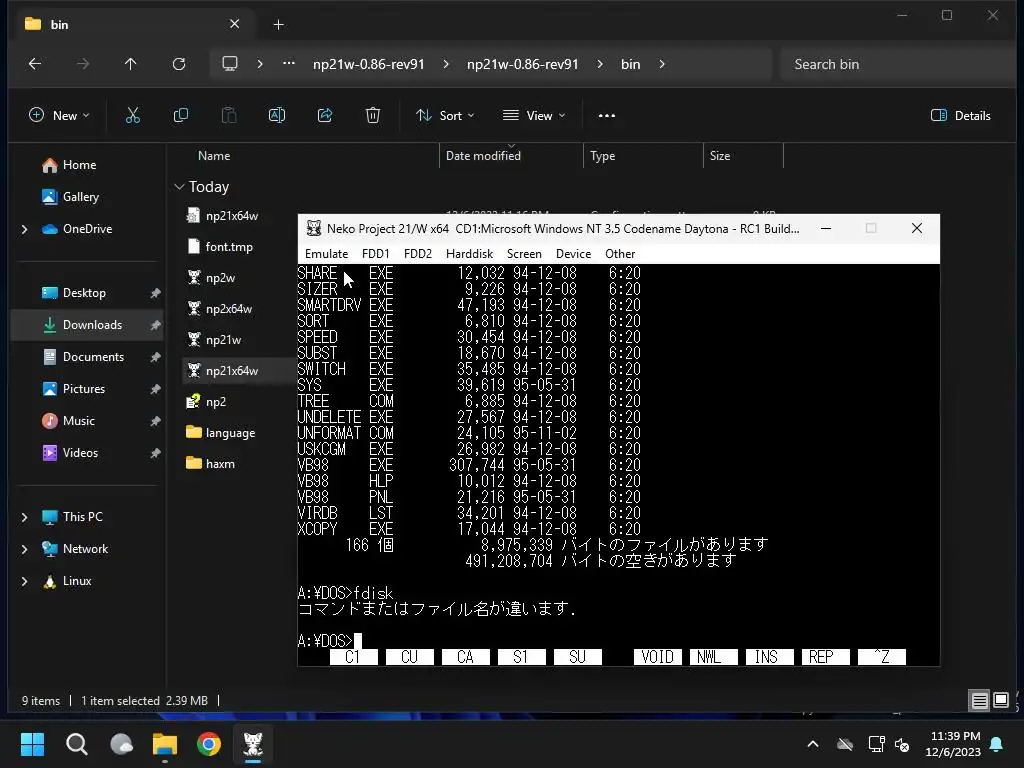Close the bin tab

(x=234, y=24)
